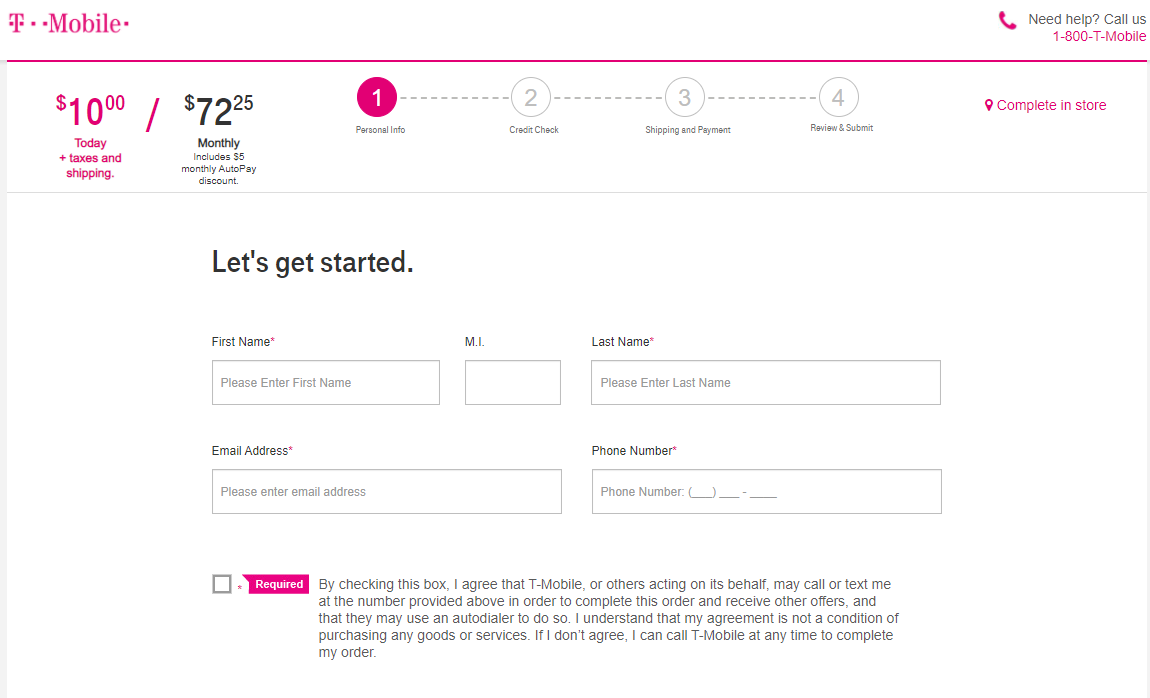
Task: Click the Personal Info step label
Action: (x=381, y=130)
